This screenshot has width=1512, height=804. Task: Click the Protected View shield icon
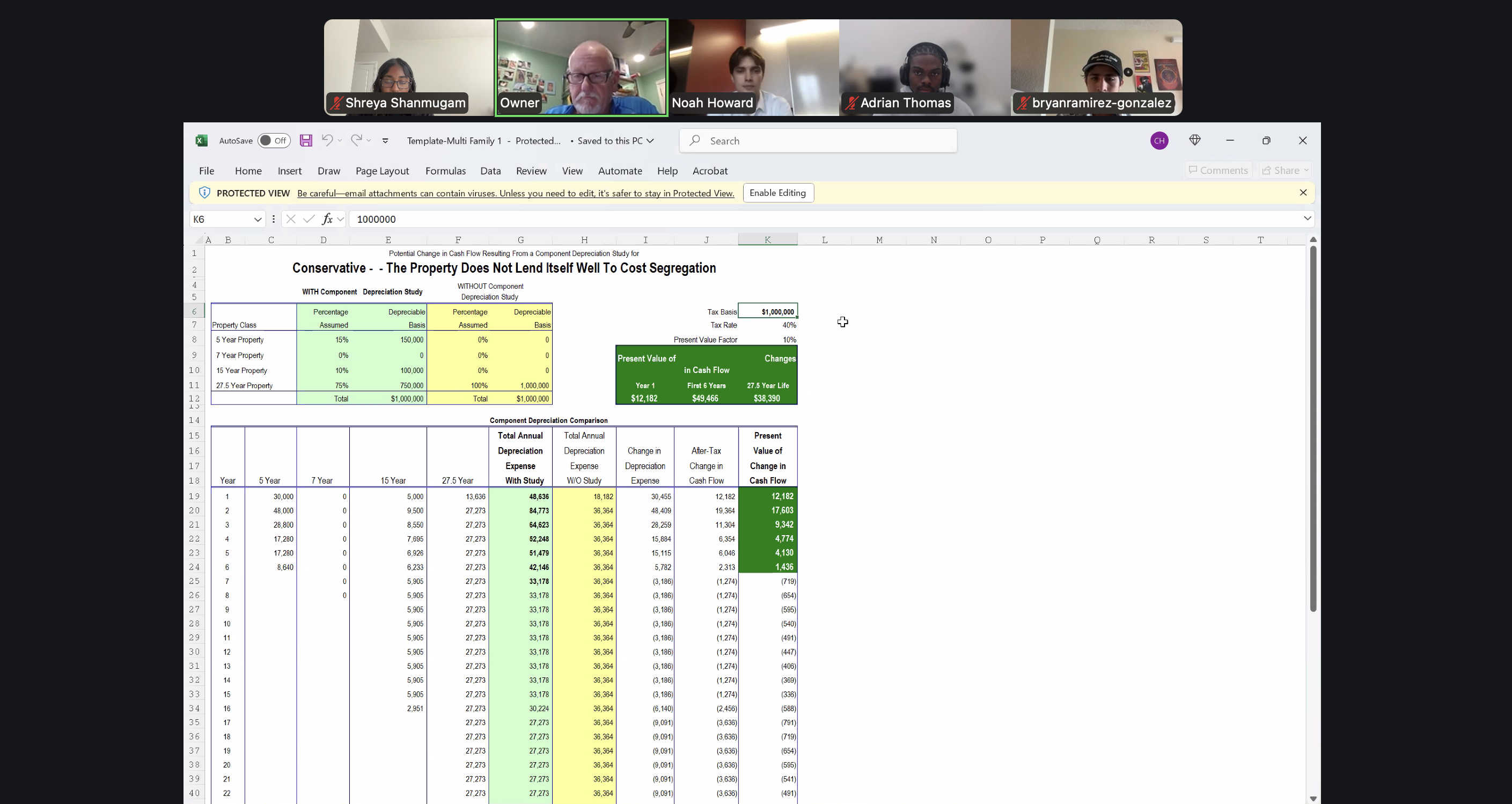[x=204, y=193]
